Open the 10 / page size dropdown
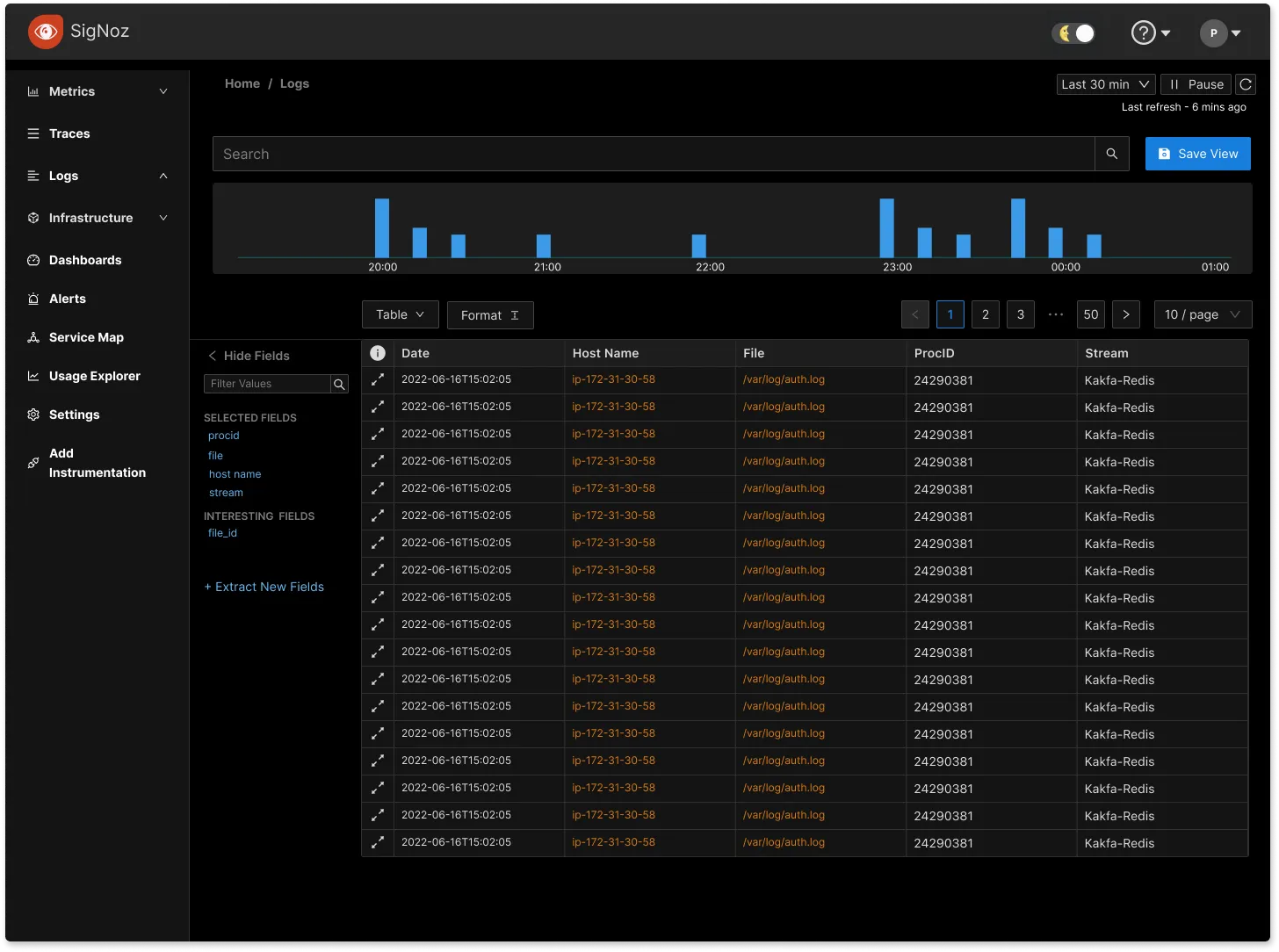Image resolution: width=1279 pixels, height=952 pixels. click(x=1202, y=314)
